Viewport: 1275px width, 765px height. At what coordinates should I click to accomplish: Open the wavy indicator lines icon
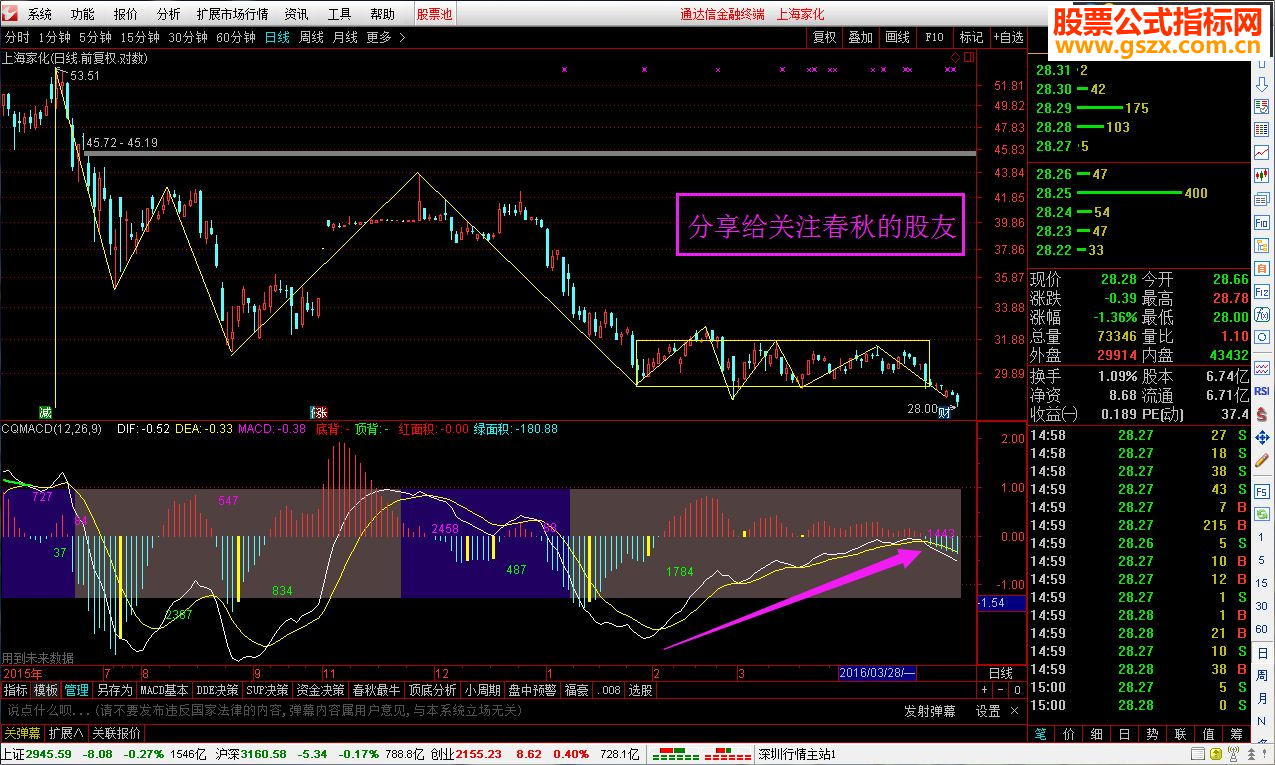coord(1262,367)
